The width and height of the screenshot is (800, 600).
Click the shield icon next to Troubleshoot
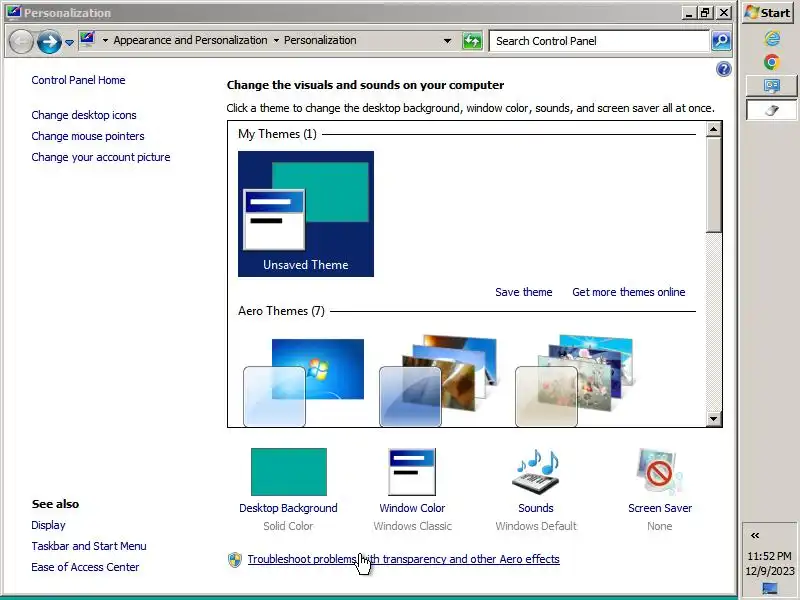click(x=235, y=560)
